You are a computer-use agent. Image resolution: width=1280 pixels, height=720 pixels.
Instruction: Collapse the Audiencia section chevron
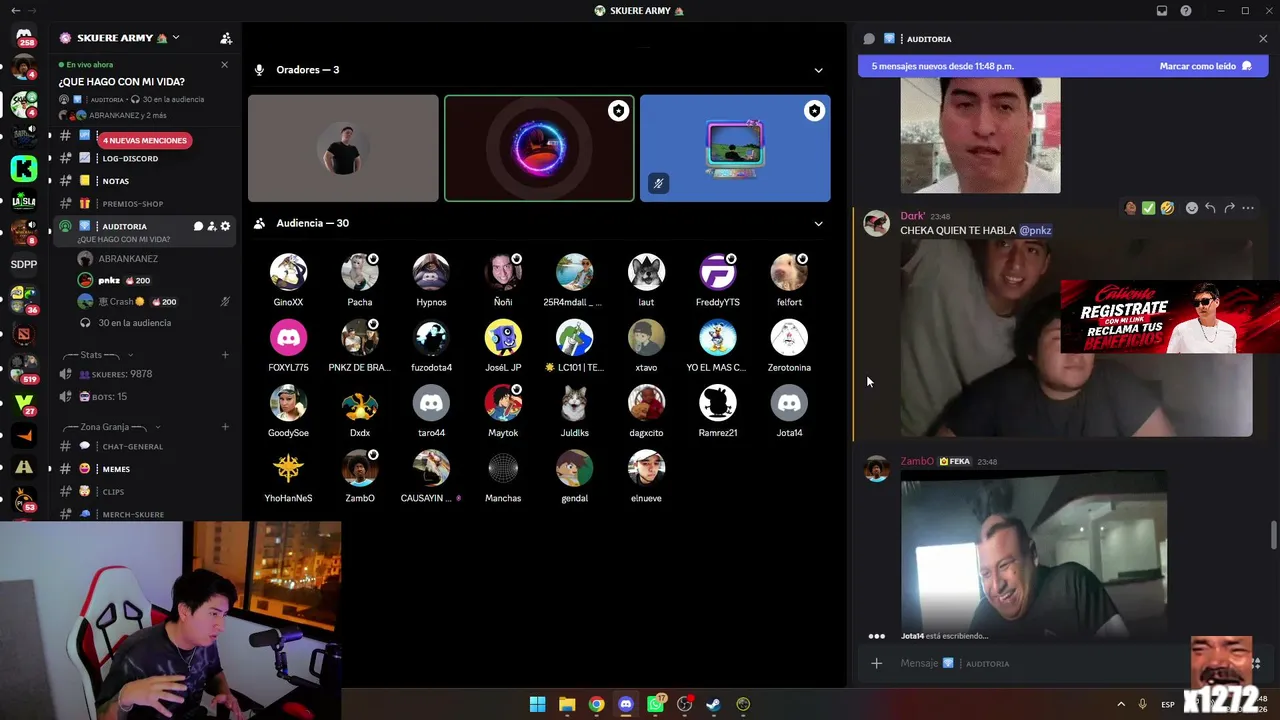point(818,224)
